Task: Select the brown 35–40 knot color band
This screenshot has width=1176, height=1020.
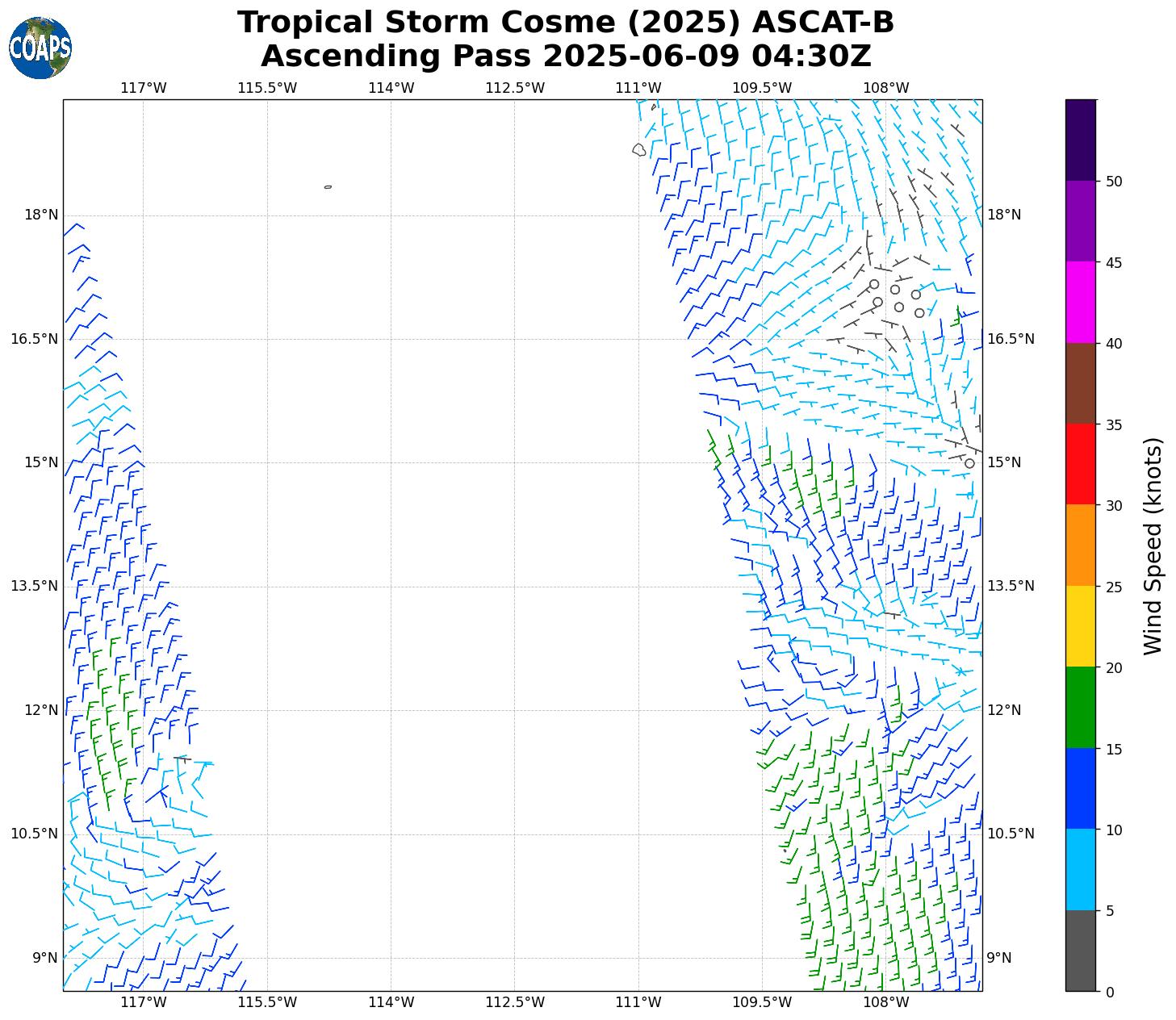Action: 1080,383
